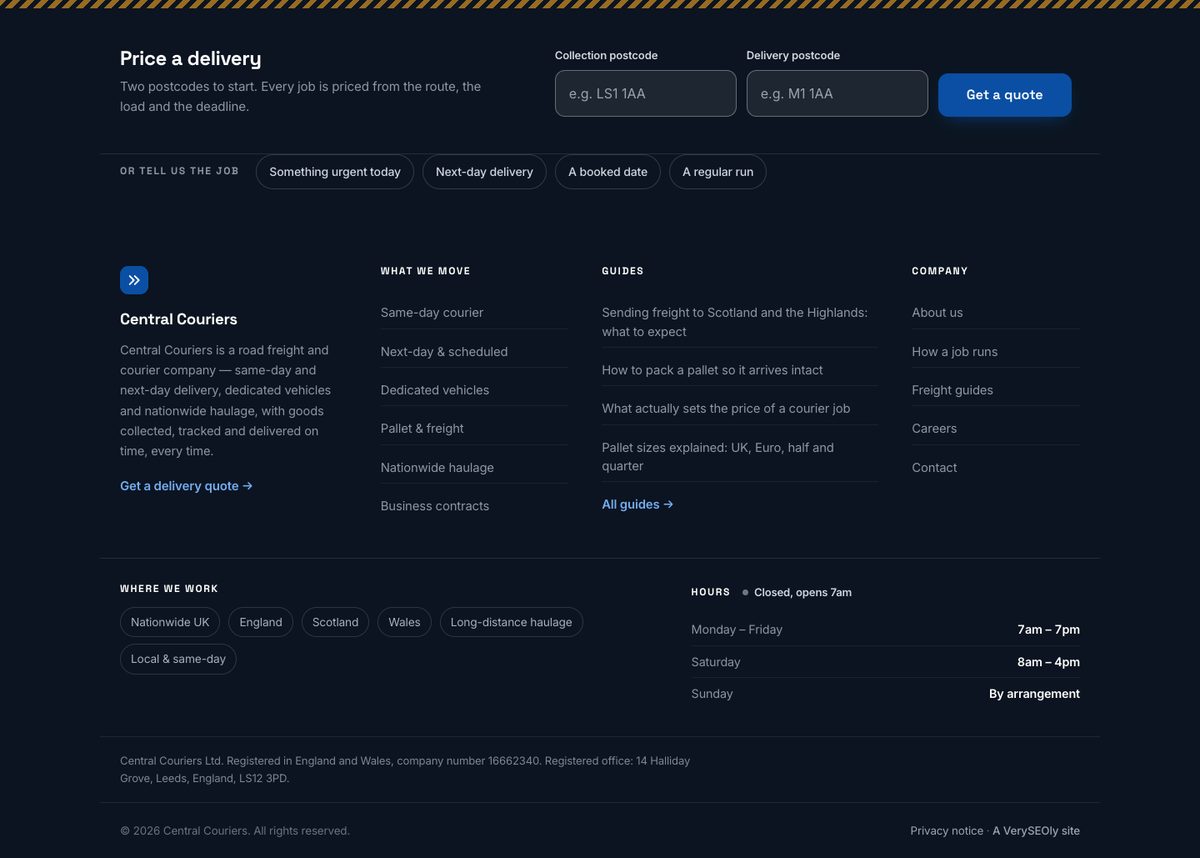1200x858 pixels.
Task: Focus the Collection postcode field
Action: (x=646, y=93)
